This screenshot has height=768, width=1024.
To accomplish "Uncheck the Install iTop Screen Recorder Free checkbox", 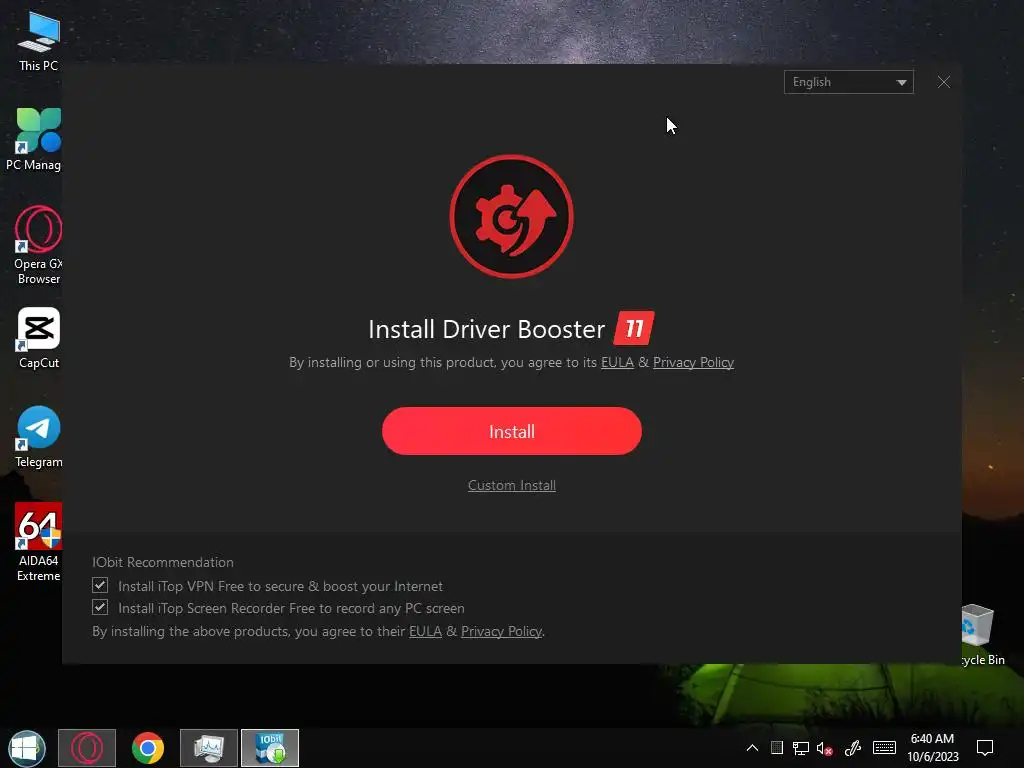I will click(x=100, y=607).
